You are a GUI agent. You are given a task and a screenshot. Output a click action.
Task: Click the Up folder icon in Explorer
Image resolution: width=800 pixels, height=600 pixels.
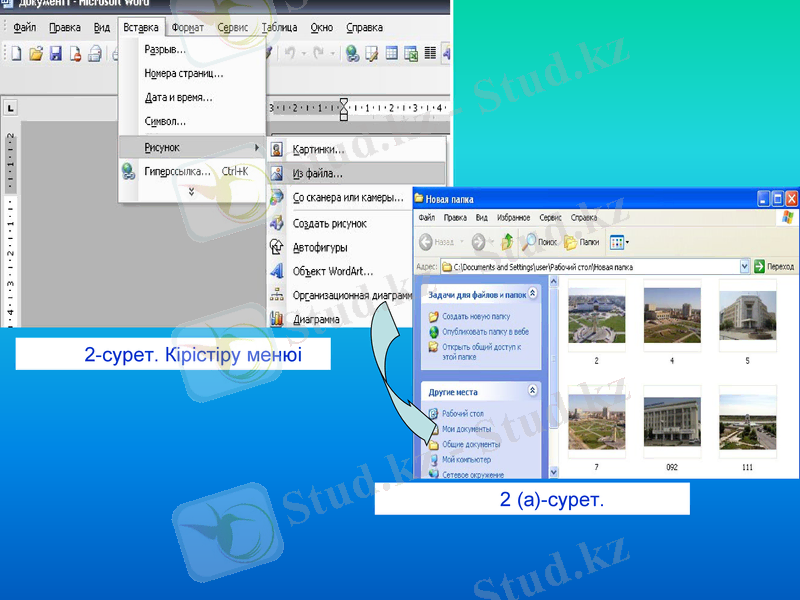pyautogui.click(x=507, y=242)
